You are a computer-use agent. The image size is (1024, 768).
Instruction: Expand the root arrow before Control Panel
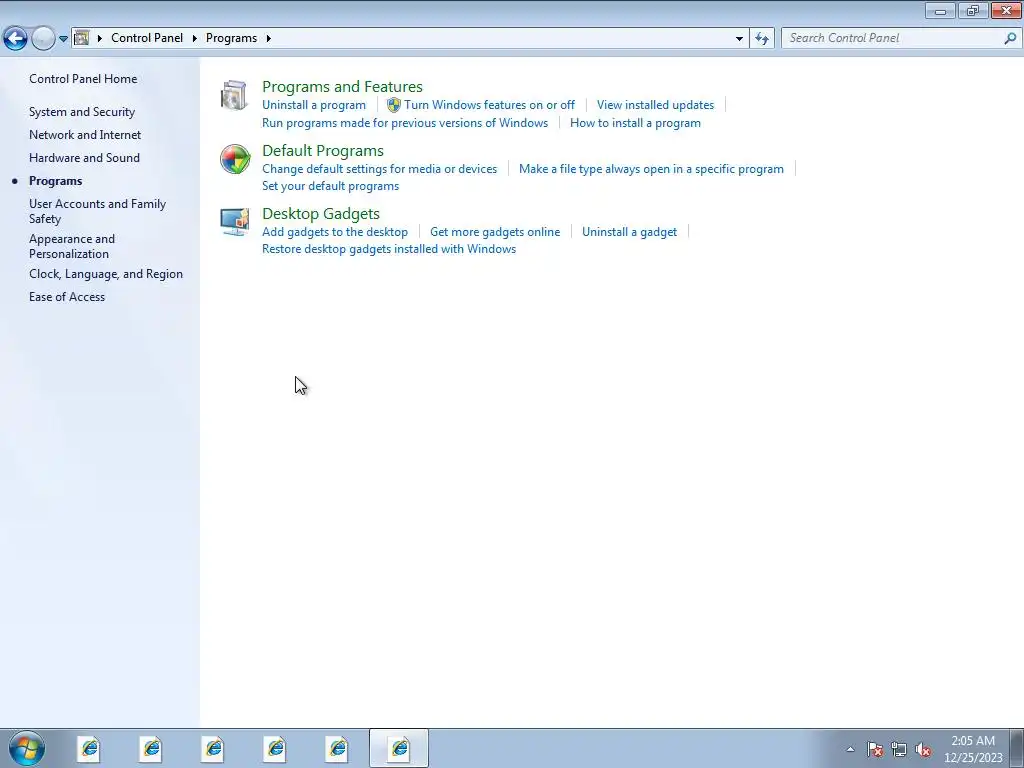pyautogui.click(x=100, y=39)
